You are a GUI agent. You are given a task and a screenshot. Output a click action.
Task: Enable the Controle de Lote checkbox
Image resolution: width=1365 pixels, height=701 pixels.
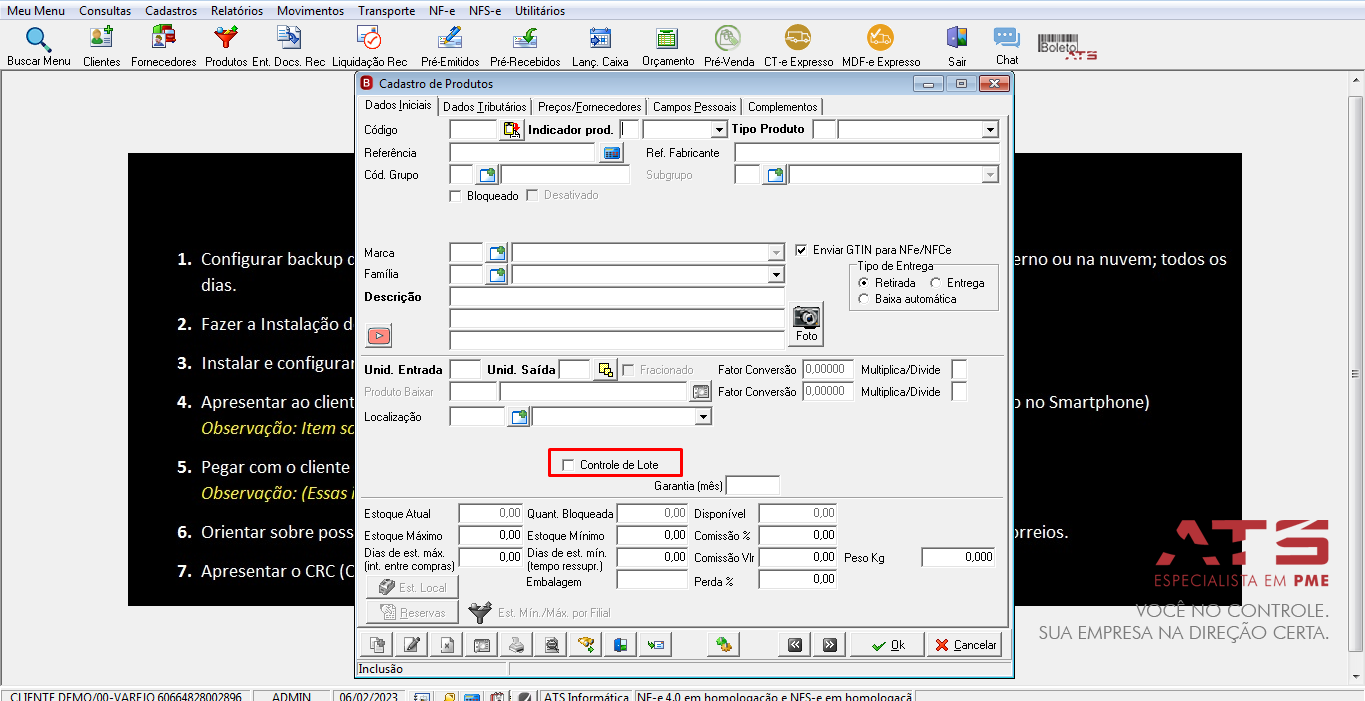[568, 465]
